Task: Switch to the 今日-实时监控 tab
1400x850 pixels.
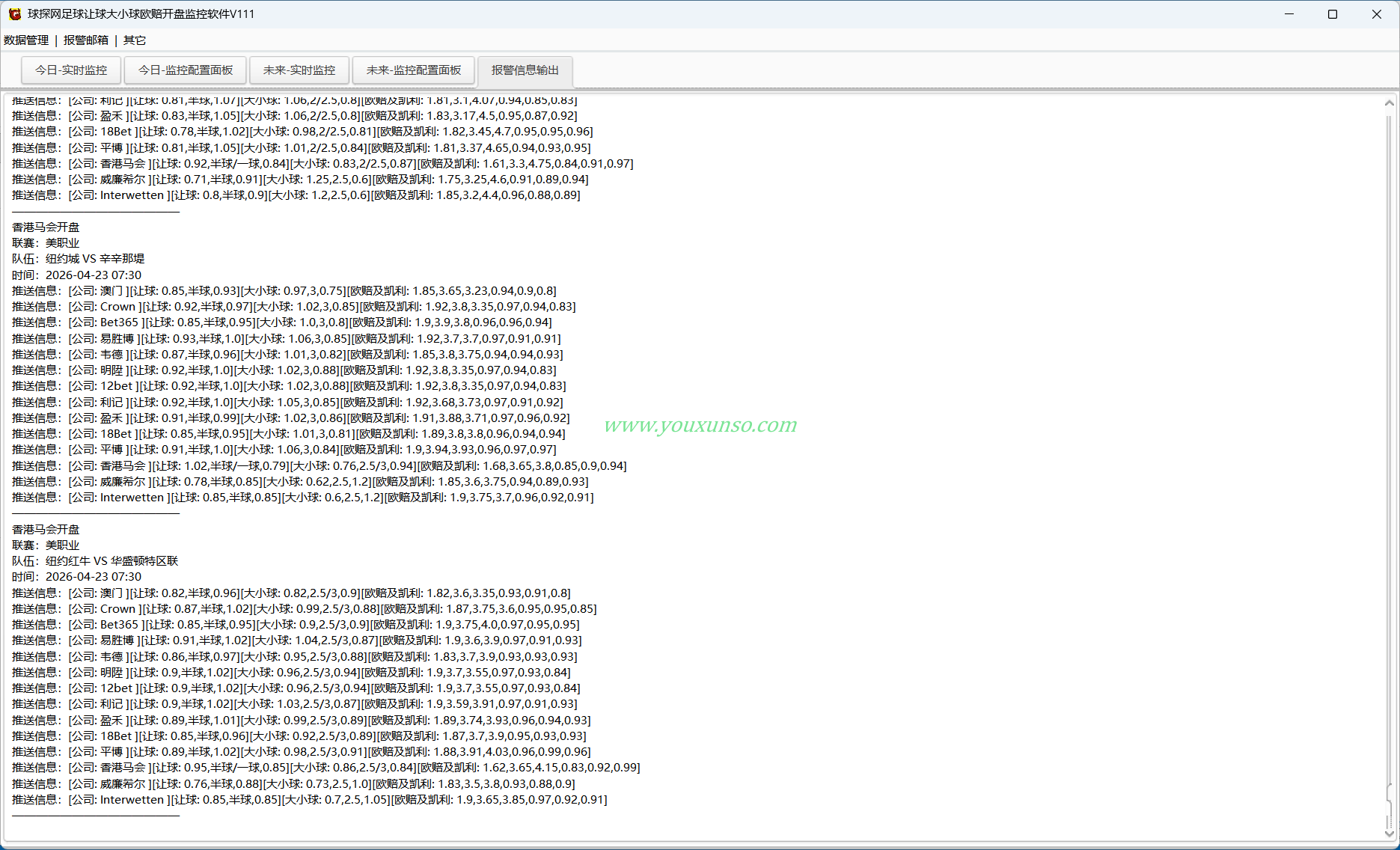Action: click(x=71, y=70)
